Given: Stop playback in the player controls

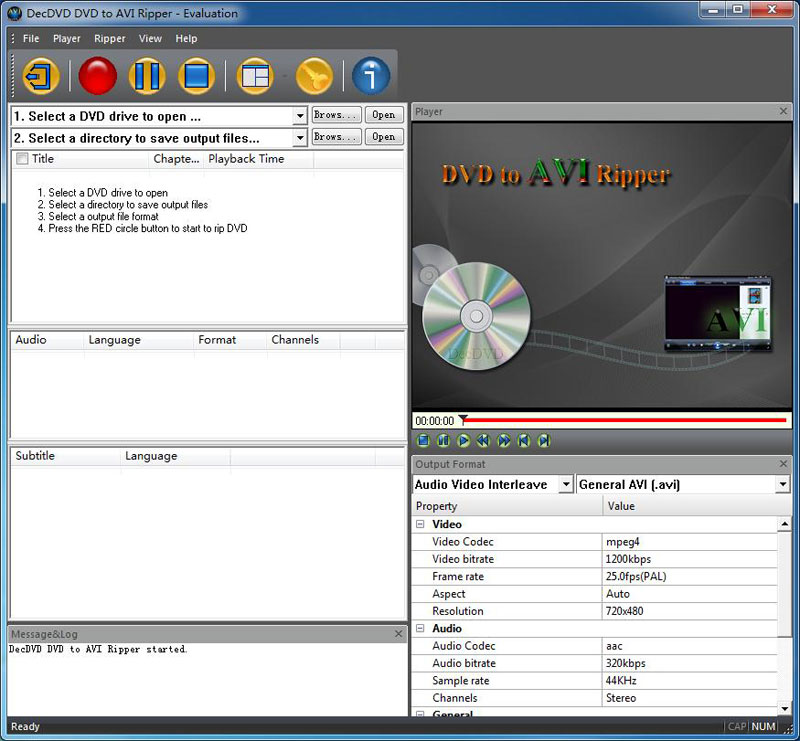Looking at the screenshot, I should click(423, 440).
